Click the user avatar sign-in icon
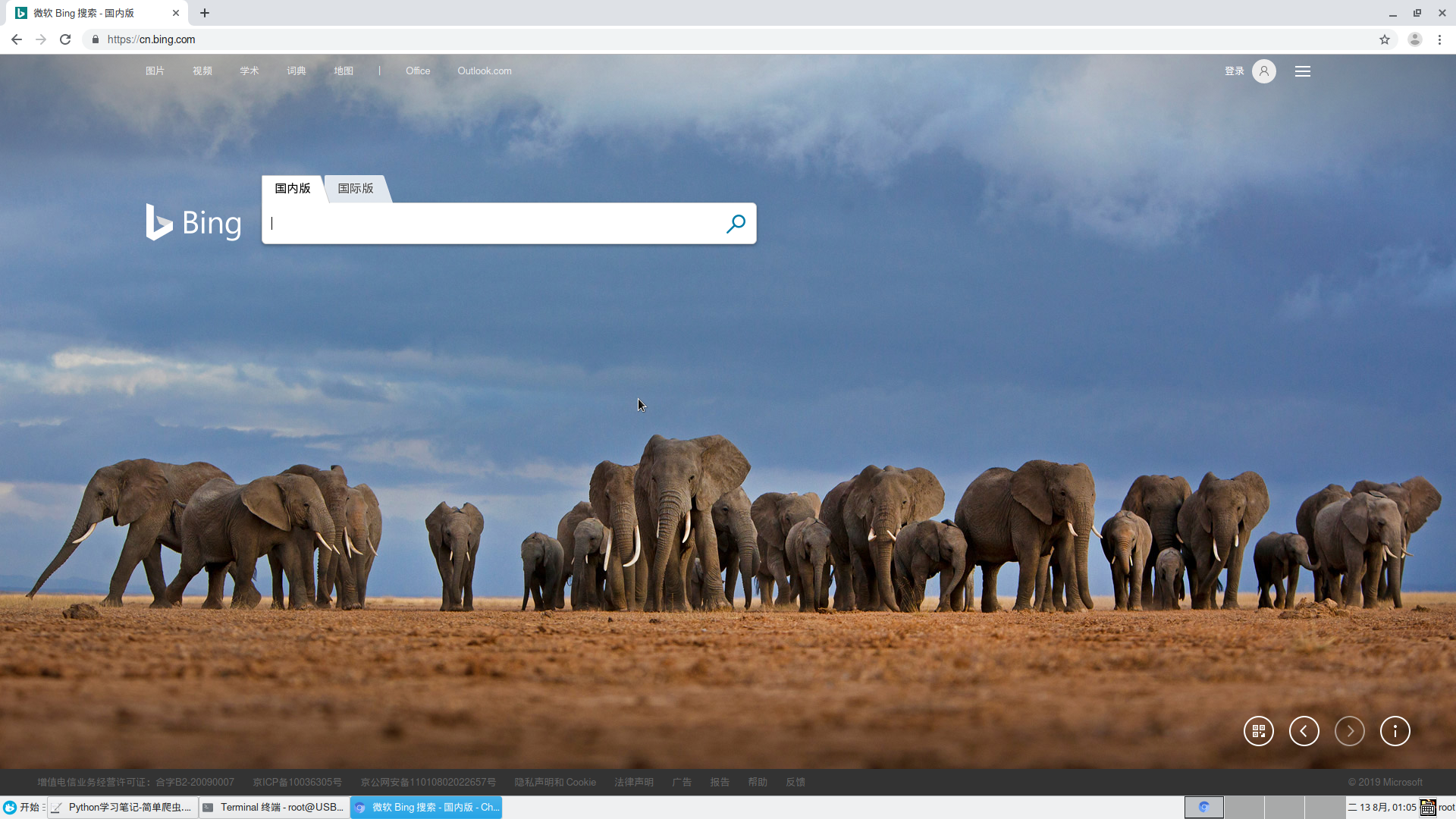This screenshot has height=819, width=1456. pyautogui.click(x=1263, y=71)
